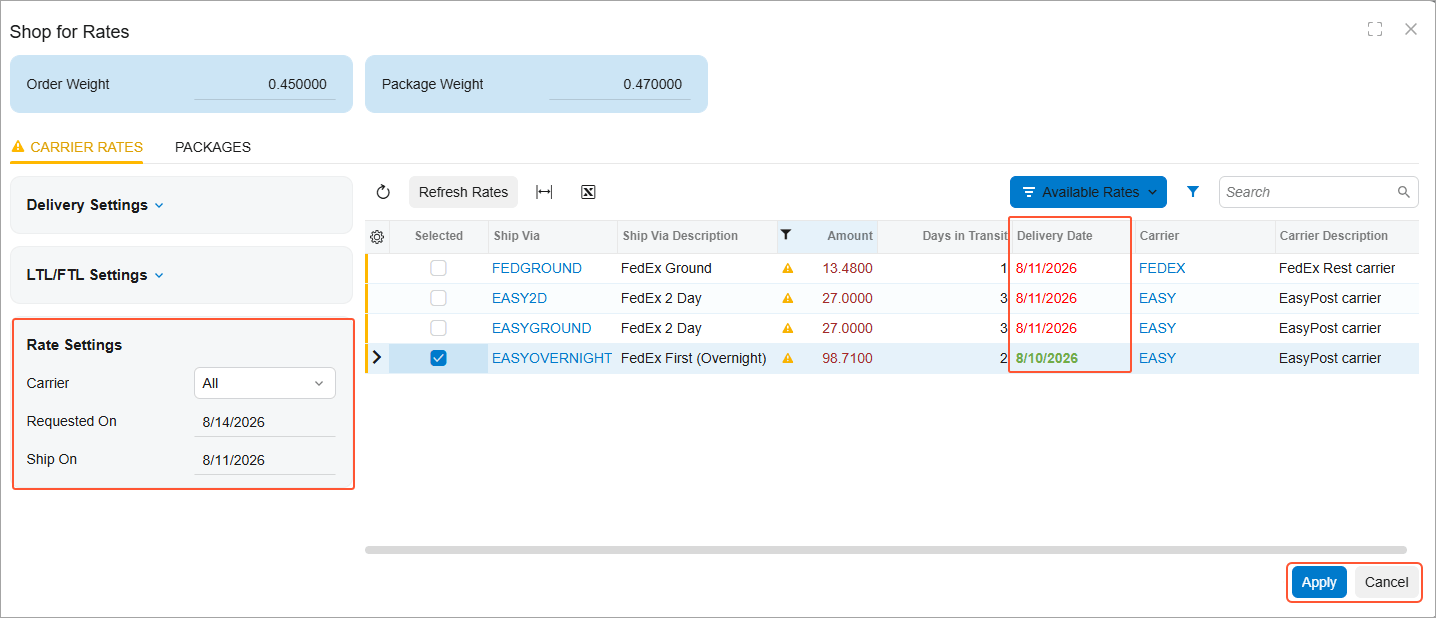This screenshot has width=1436, height=618.
Task: Sort by the Ship Via column header
Action: pyautogui.click(x=552, y=236)
